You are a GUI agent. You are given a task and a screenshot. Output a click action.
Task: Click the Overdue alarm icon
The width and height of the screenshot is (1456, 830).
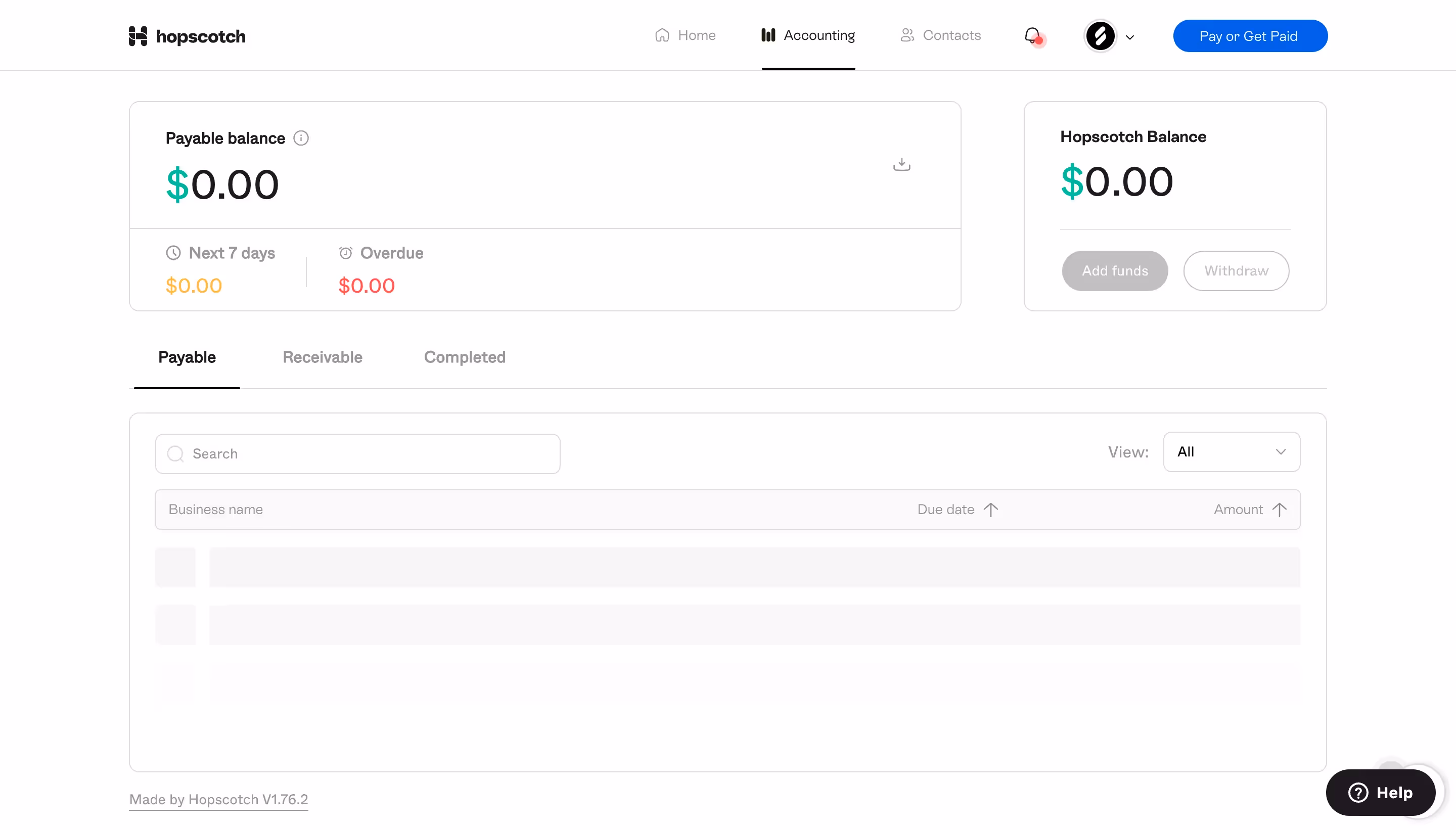click(345, 253)
